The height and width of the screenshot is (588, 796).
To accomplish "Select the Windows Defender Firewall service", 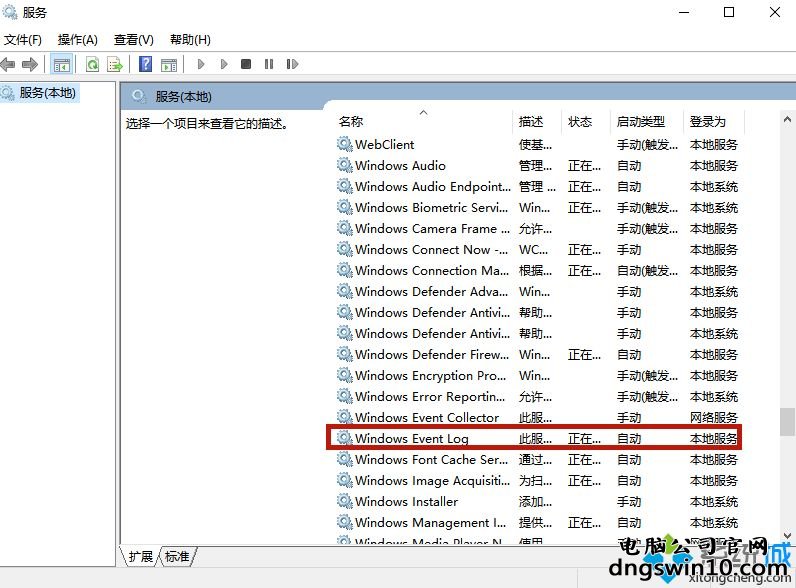I will click(537, 354).
